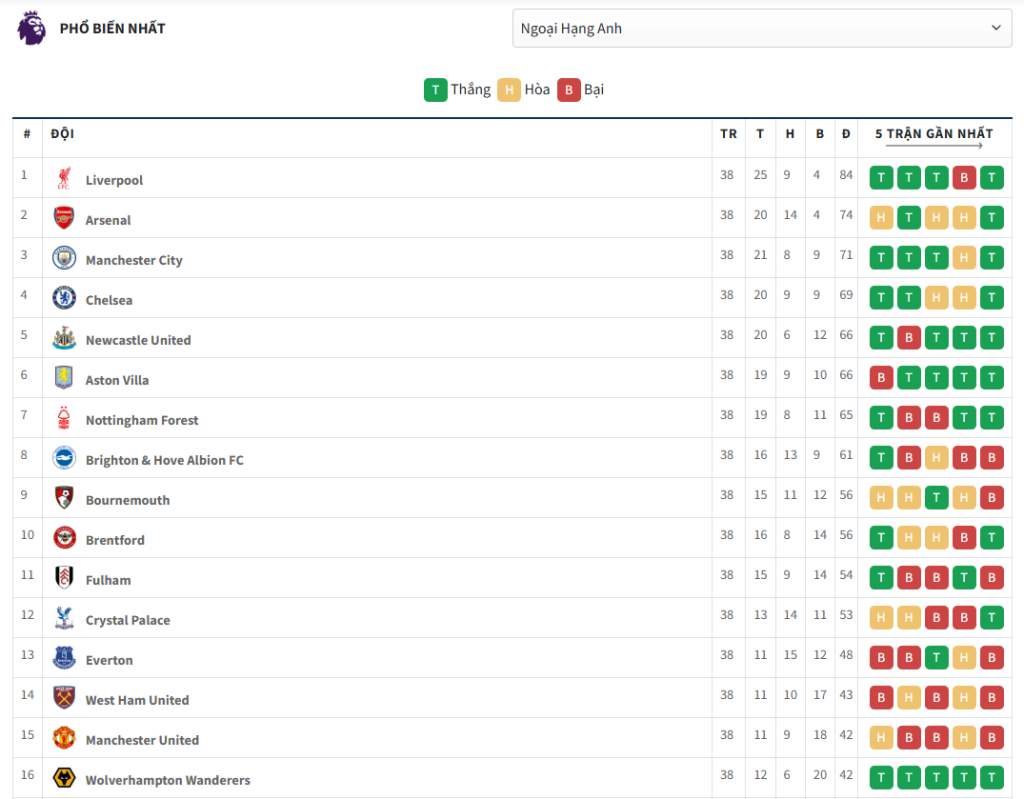Image resolution: width=1024 pixels, height=799 pixels.
Task: Click the Newcastle United crest icon
Action: click(x=64, y=338)
